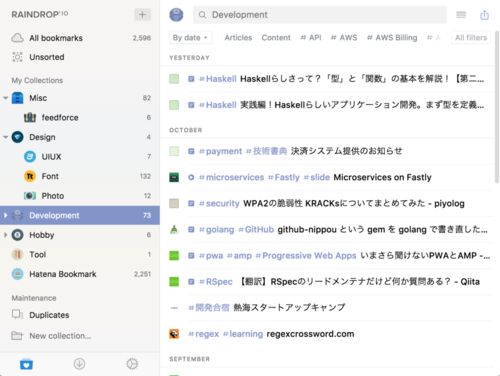The height and width of the screenshot is (376, 500).
Task: Select the Unsorted collection icon
Action: pyautogui.click(x=17, y=57)
